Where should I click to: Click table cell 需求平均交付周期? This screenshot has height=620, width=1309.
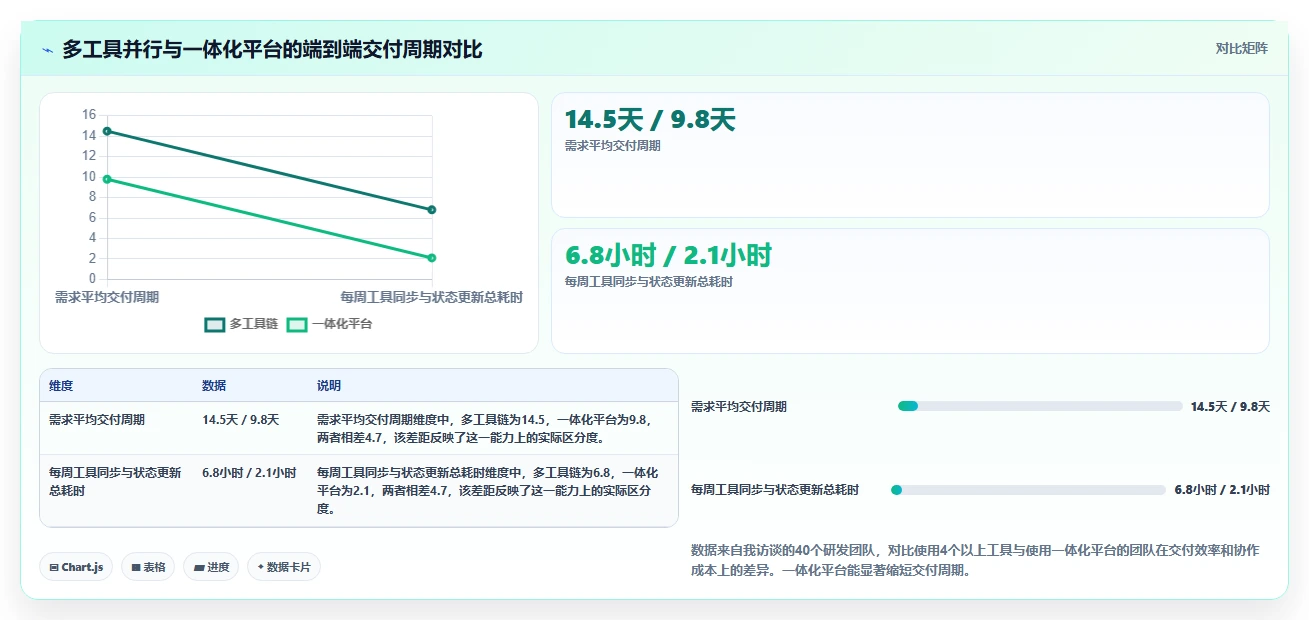[x=97, y=420]
